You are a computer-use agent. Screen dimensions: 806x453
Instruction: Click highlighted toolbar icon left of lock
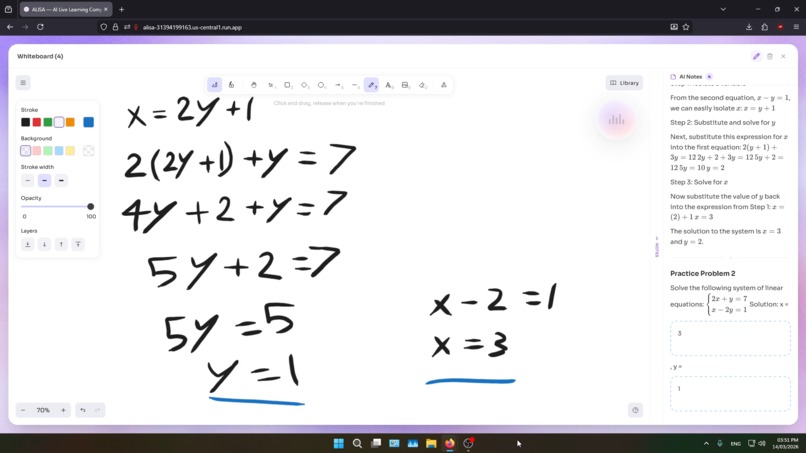point(214,85)
